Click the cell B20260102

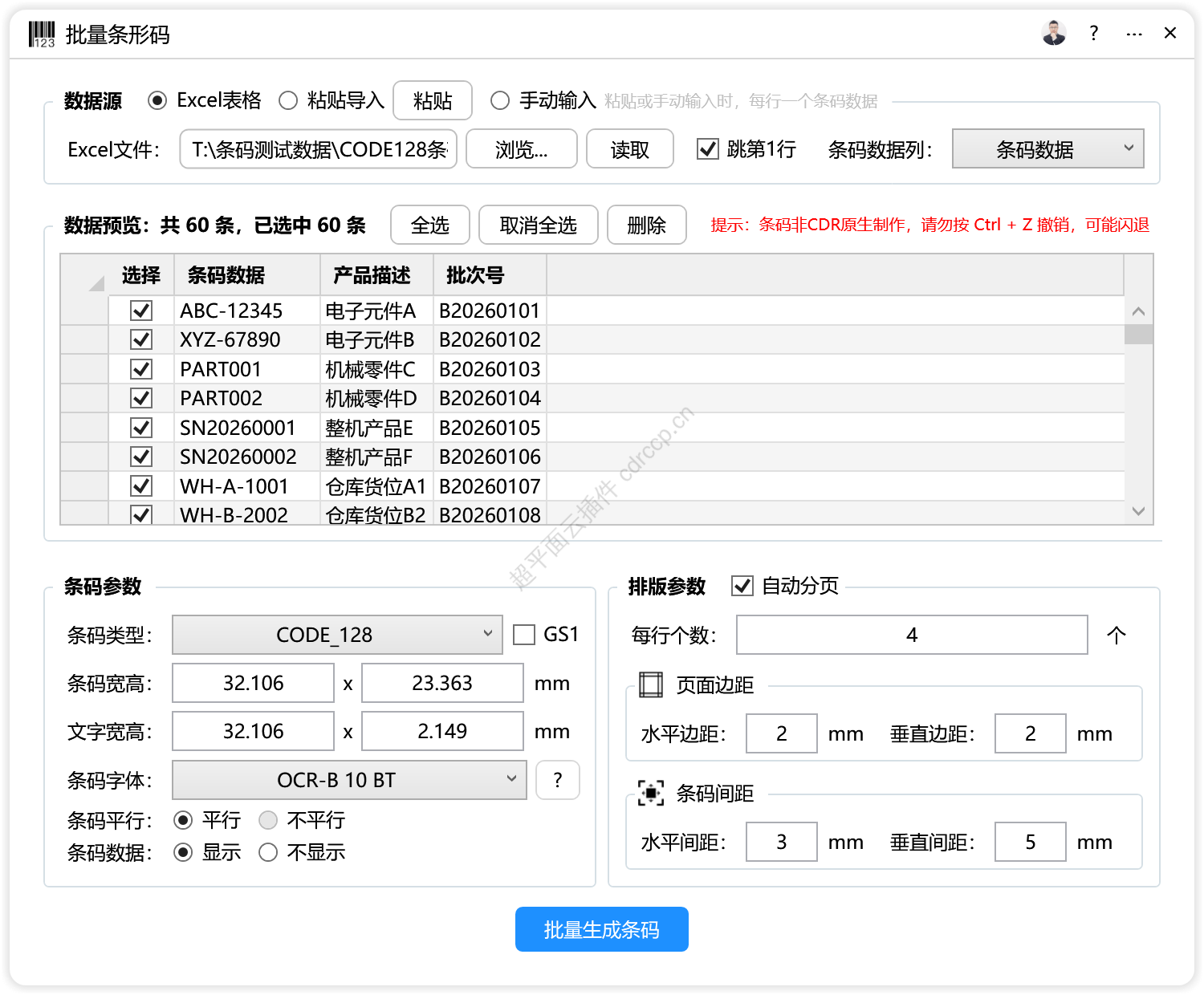(490, 339)
